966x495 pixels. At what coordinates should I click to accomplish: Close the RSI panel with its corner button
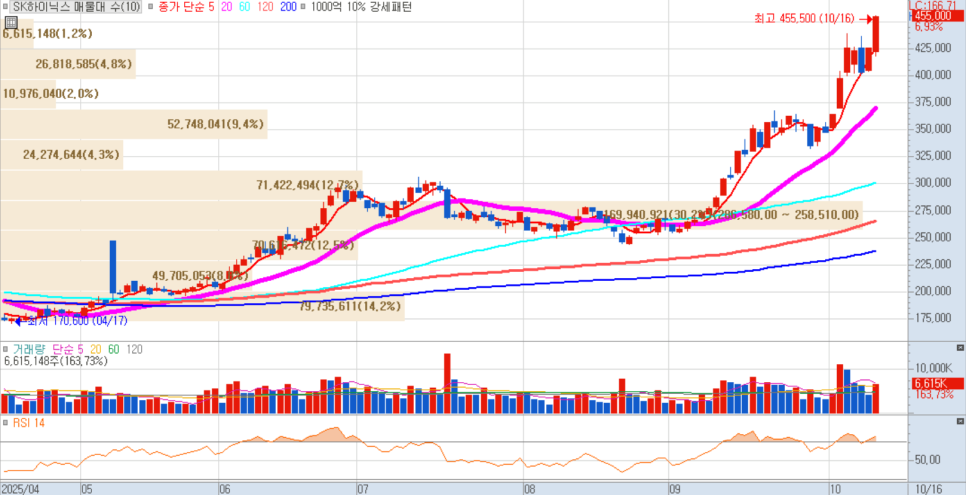pos(960,421)
